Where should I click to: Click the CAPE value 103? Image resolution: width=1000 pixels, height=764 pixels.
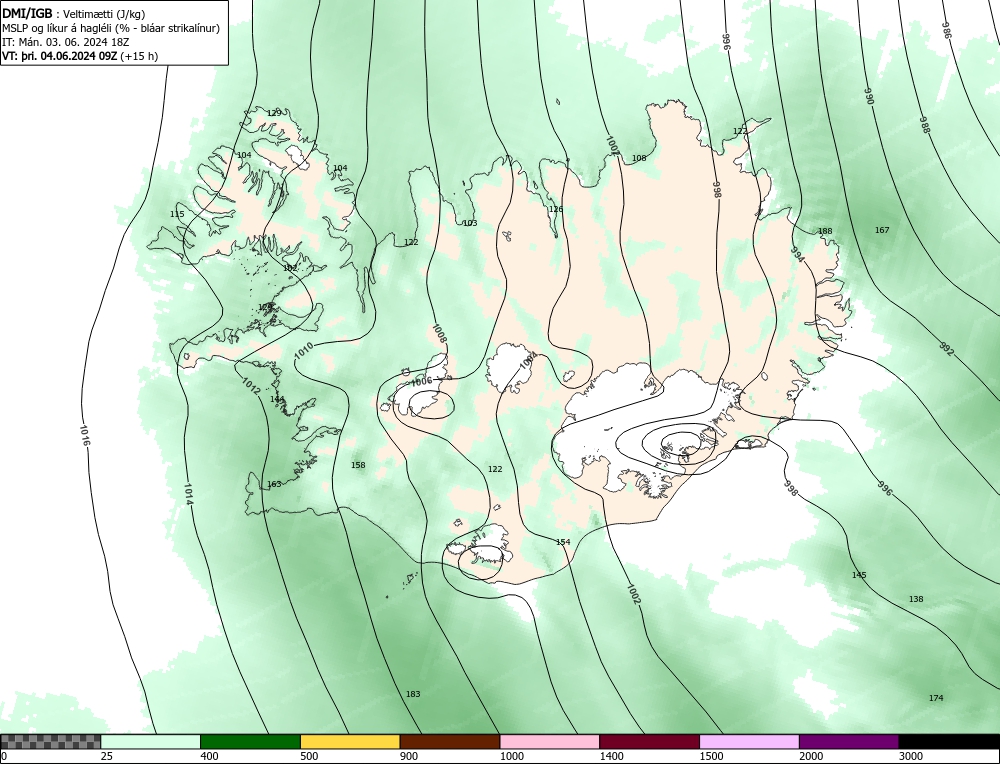(470, 223)
